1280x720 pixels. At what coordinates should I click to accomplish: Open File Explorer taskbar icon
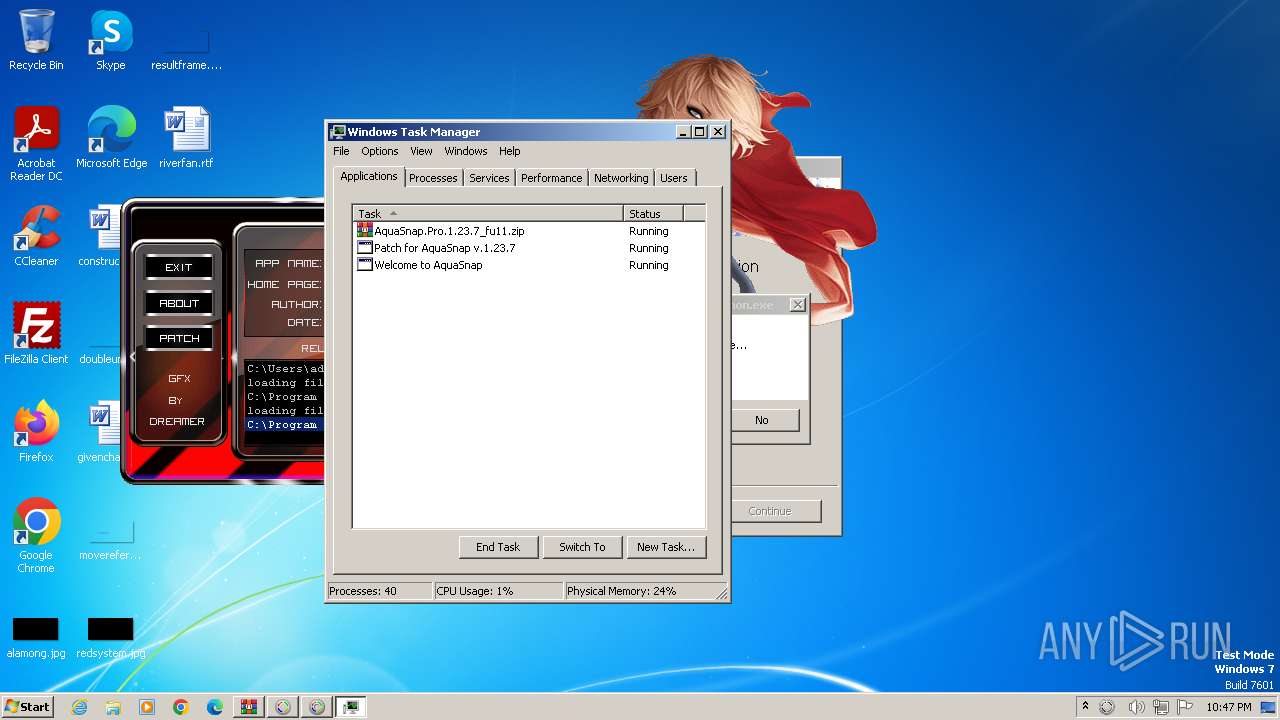113,707
